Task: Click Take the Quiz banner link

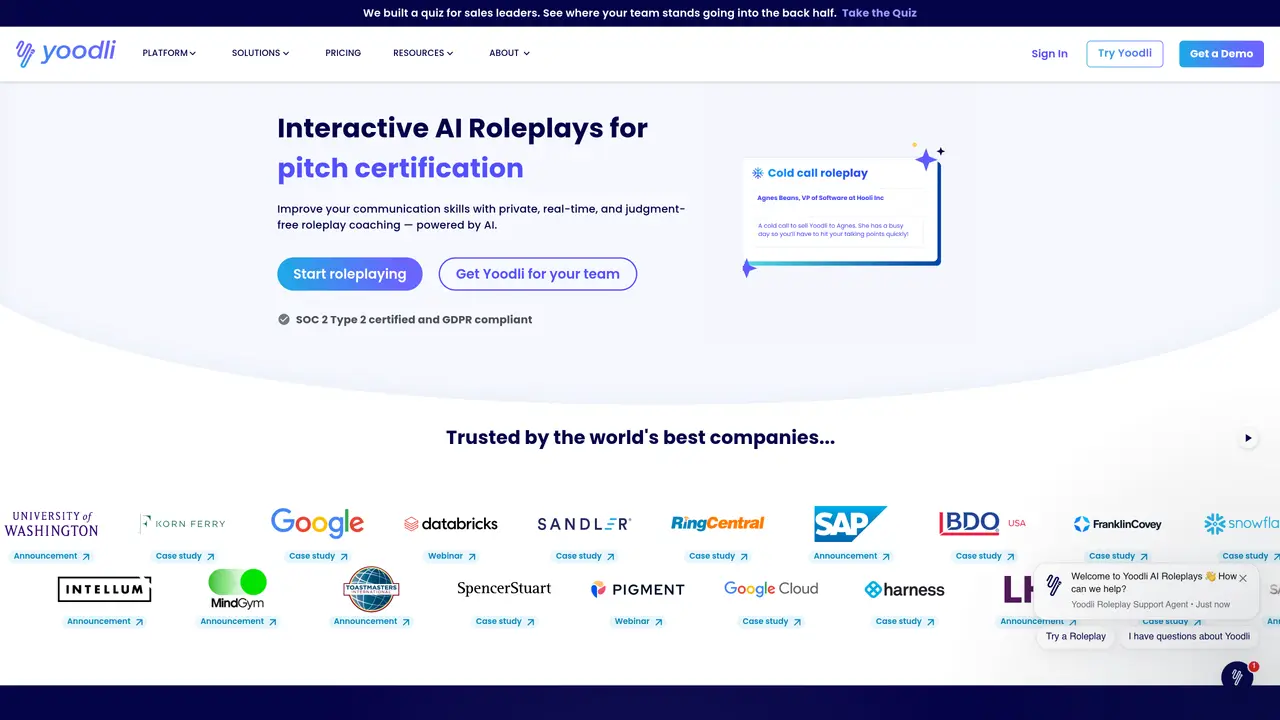Action: pos(879,13)
